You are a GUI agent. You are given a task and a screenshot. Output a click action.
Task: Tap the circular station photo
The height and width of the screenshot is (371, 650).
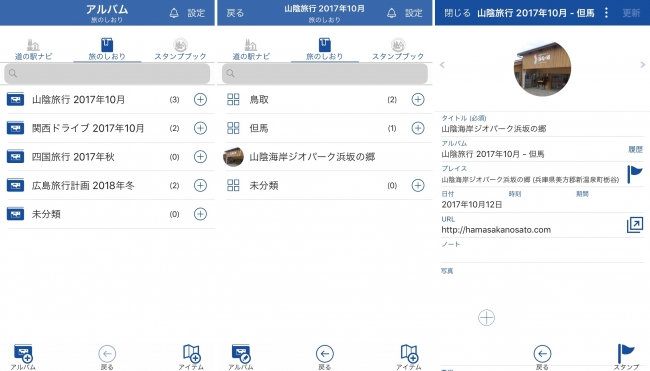coord(542,68)
